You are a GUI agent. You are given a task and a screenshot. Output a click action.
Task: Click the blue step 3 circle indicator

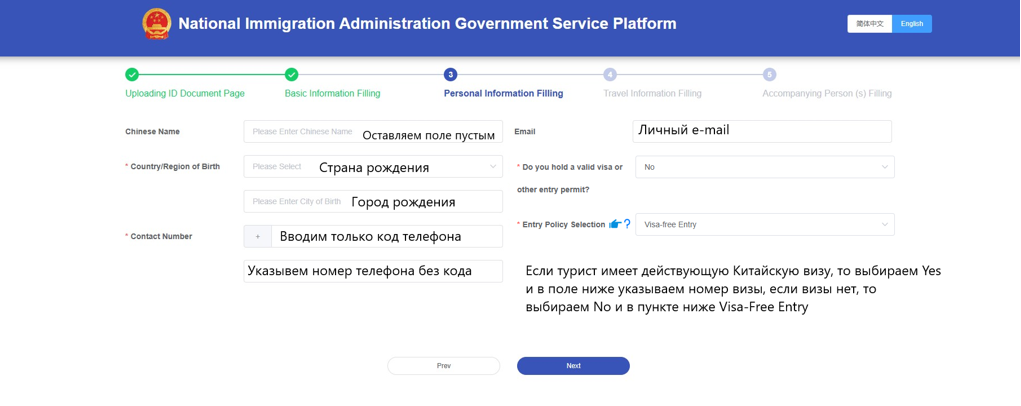(x=450, y=75)
